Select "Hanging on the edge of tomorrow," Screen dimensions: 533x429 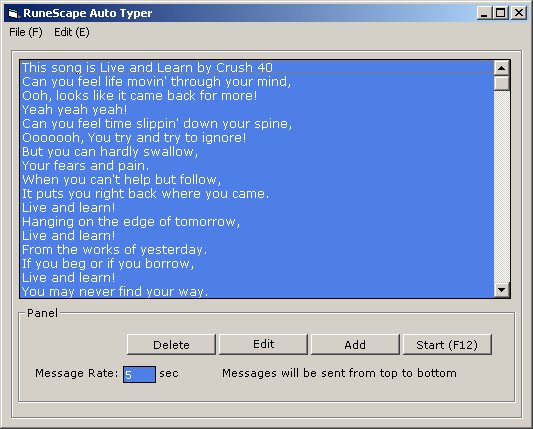(x=257, y=222)
